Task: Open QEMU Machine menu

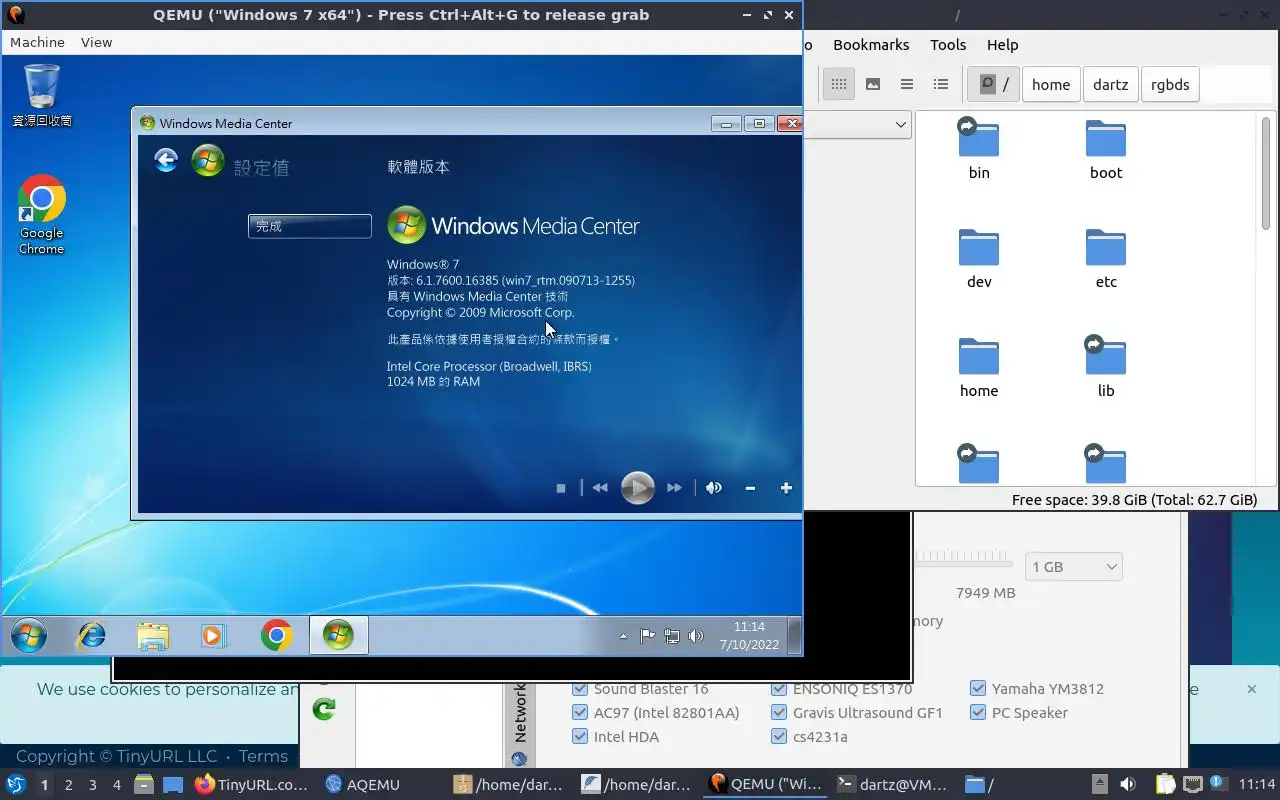Action: click(37, 42)
